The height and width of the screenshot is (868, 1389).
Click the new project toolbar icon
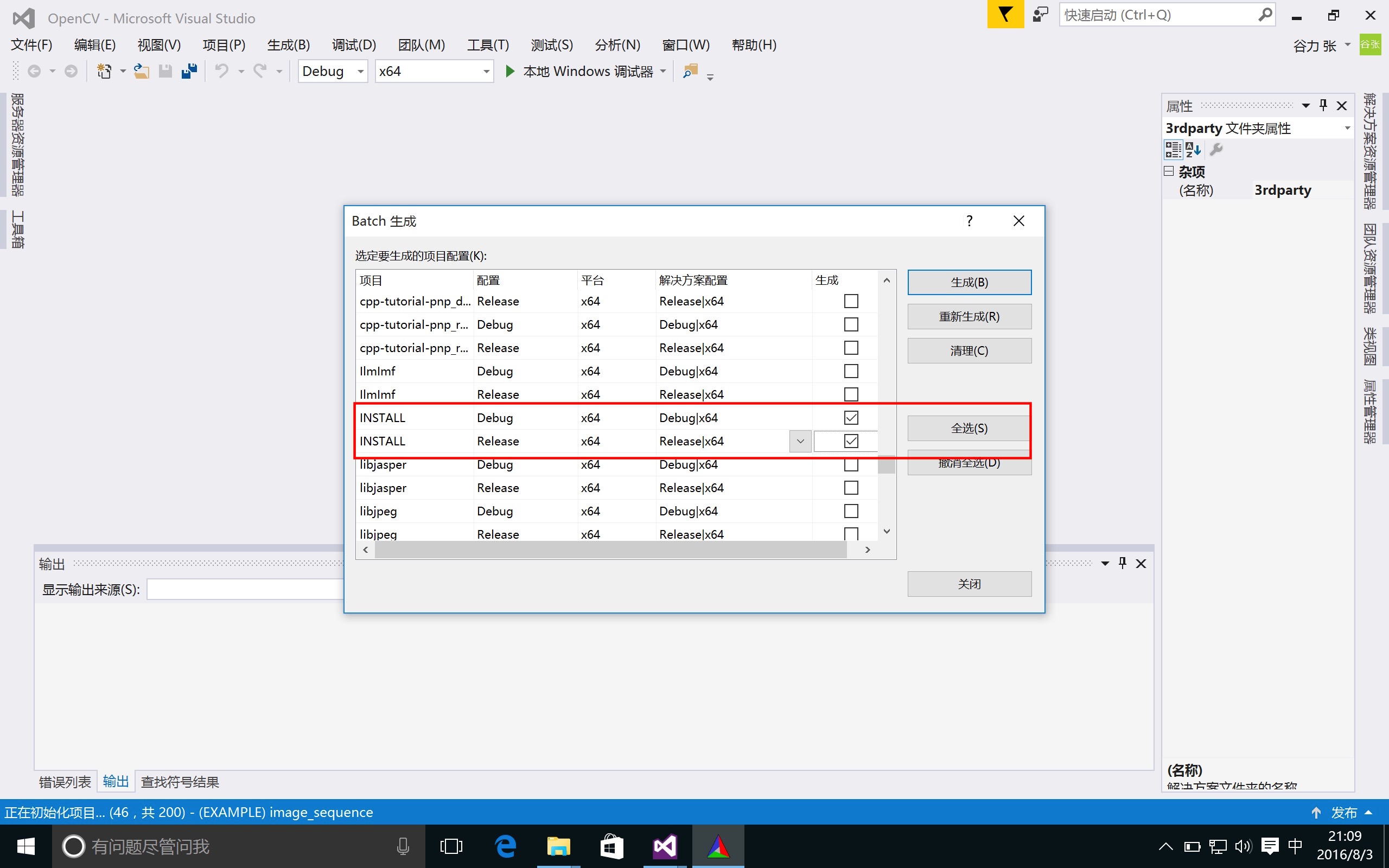104,71
